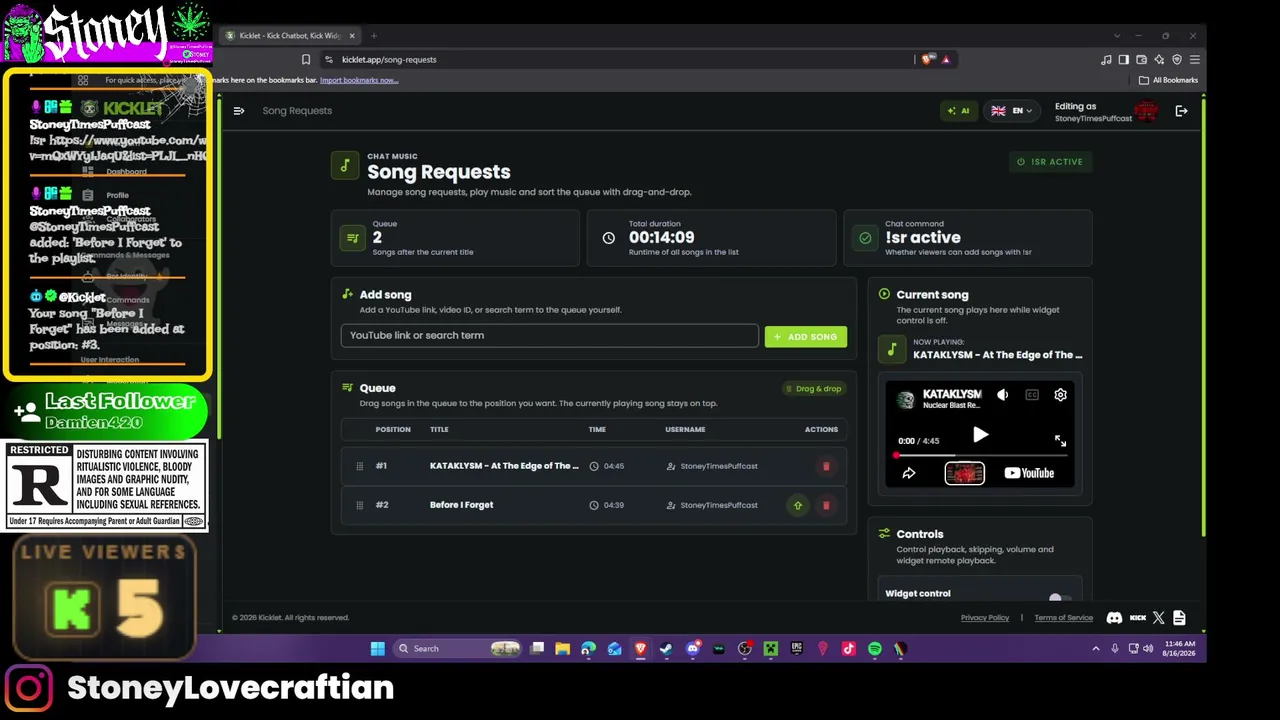
Task: Click the AI assistant button
Action: coord(958,111)
